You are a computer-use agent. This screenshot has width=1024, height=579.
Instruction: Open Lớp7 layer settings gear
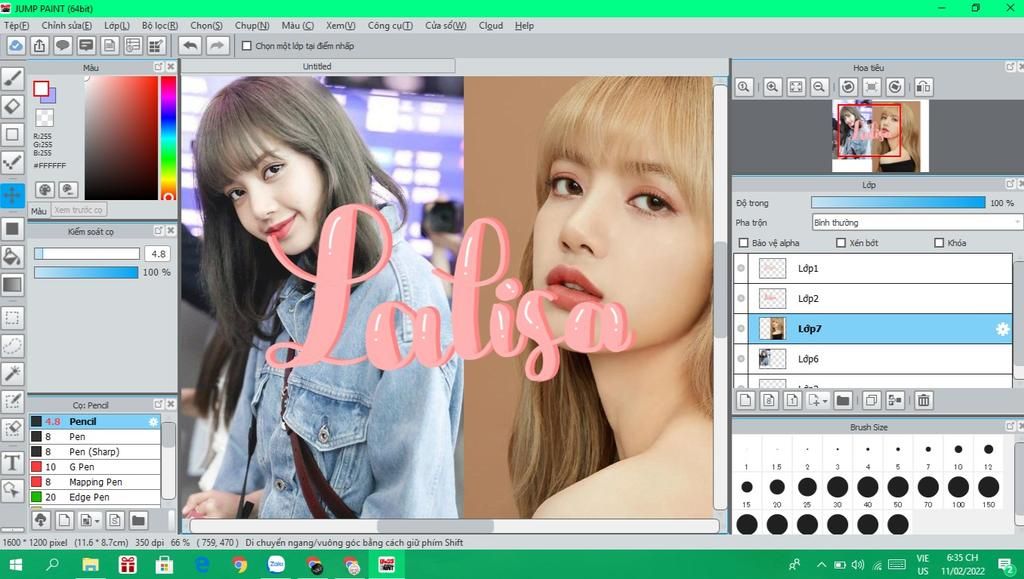click(x=1002, y=329)
